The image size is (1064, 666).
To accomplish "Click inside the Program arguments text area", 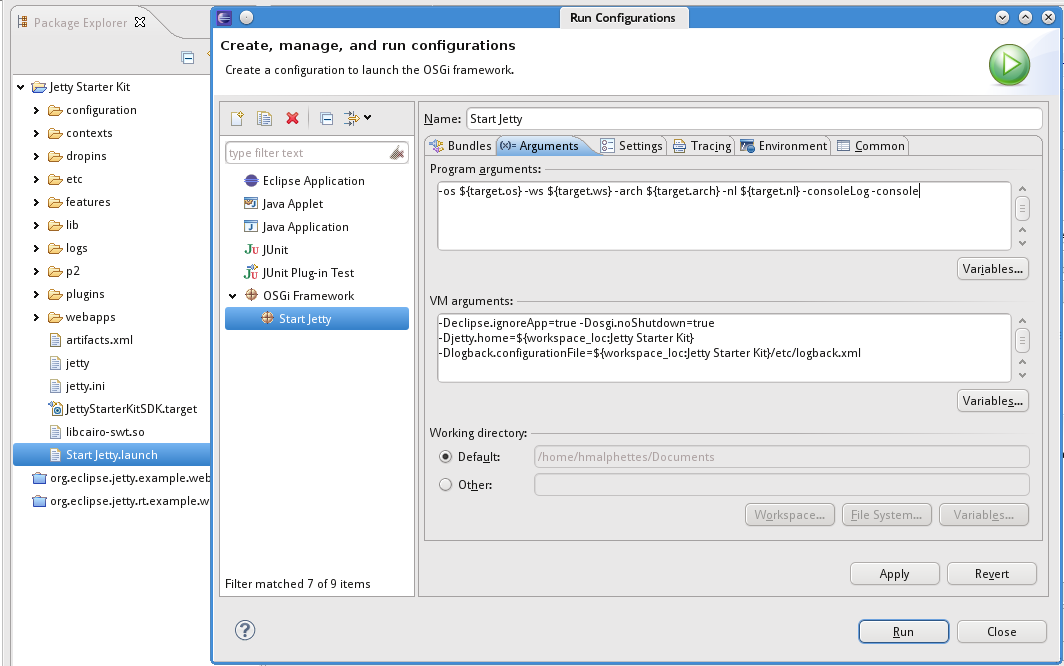I will (x=724, y=216).
